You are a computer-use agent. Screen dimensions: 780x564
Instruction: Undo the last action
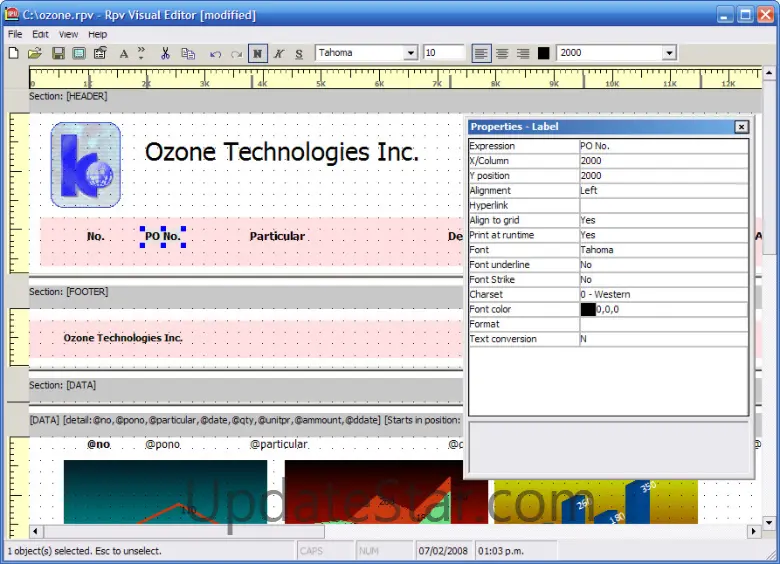(215, 53)
